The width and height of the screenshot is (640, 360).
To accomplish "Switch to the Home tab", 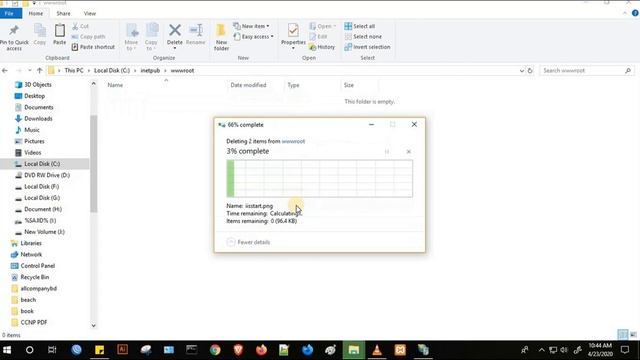I will point(36,13).
